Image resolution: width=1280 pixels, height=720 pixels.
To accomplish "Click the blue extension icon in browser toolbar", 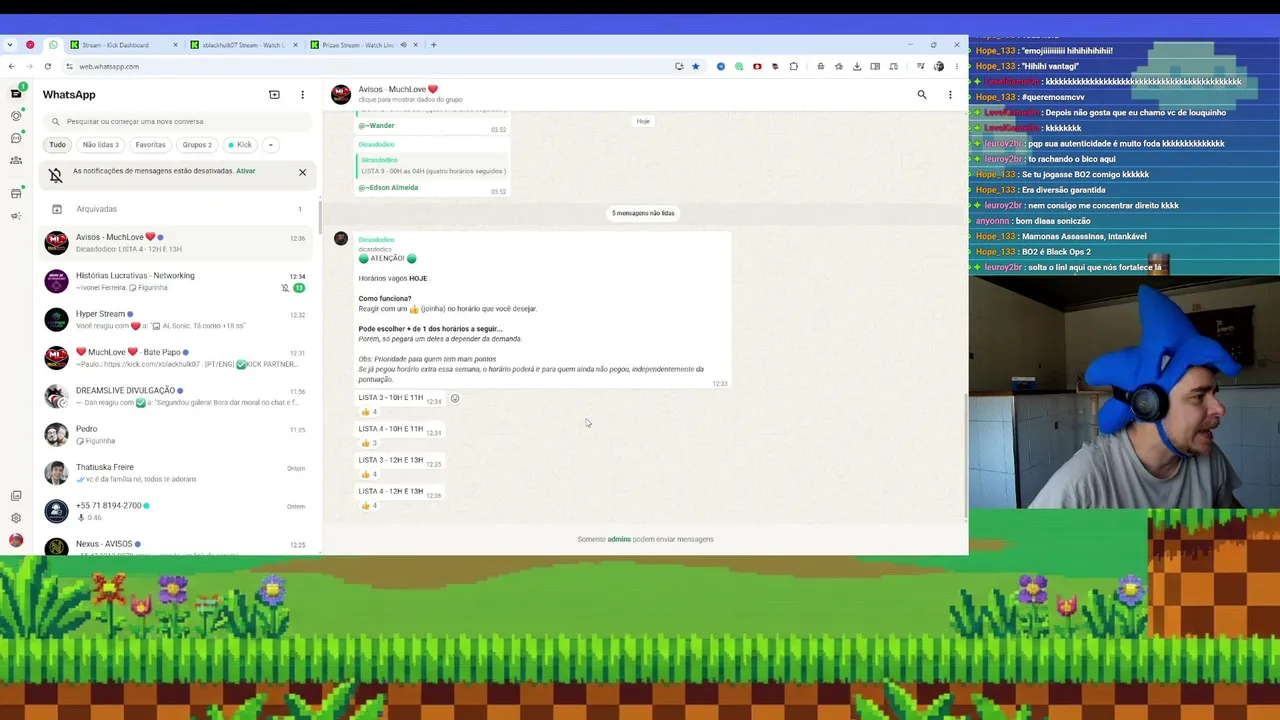I will coord(721,67).
